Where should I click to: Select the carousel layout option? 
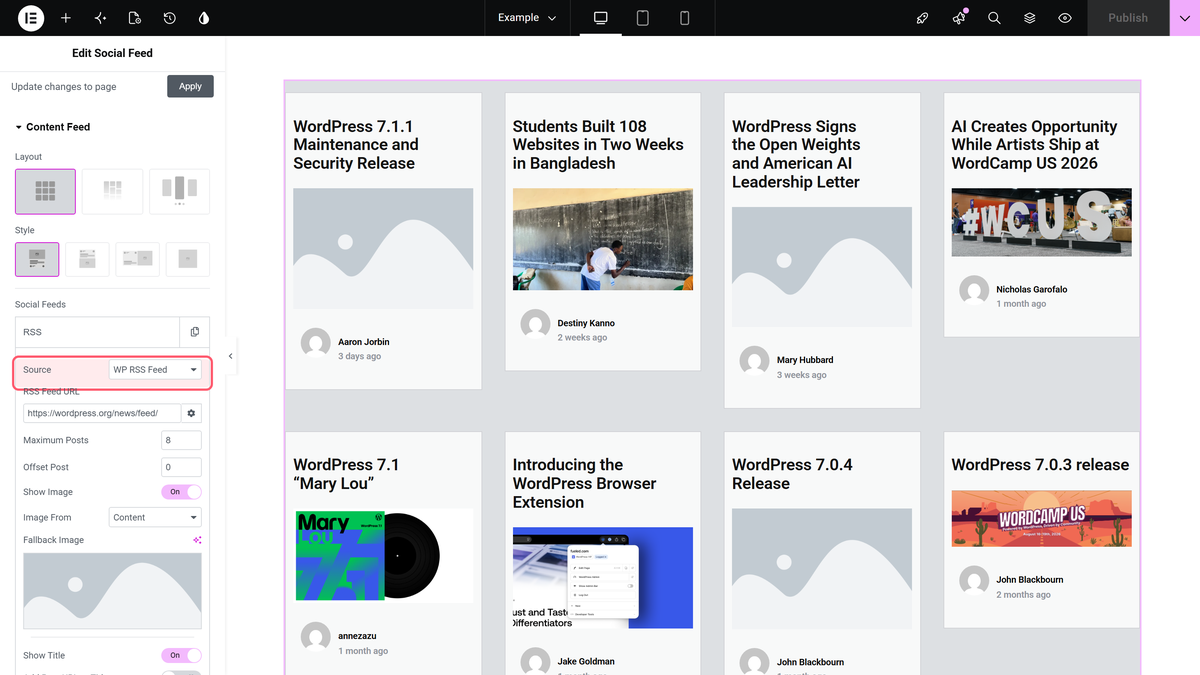click(x=179, y=191)
